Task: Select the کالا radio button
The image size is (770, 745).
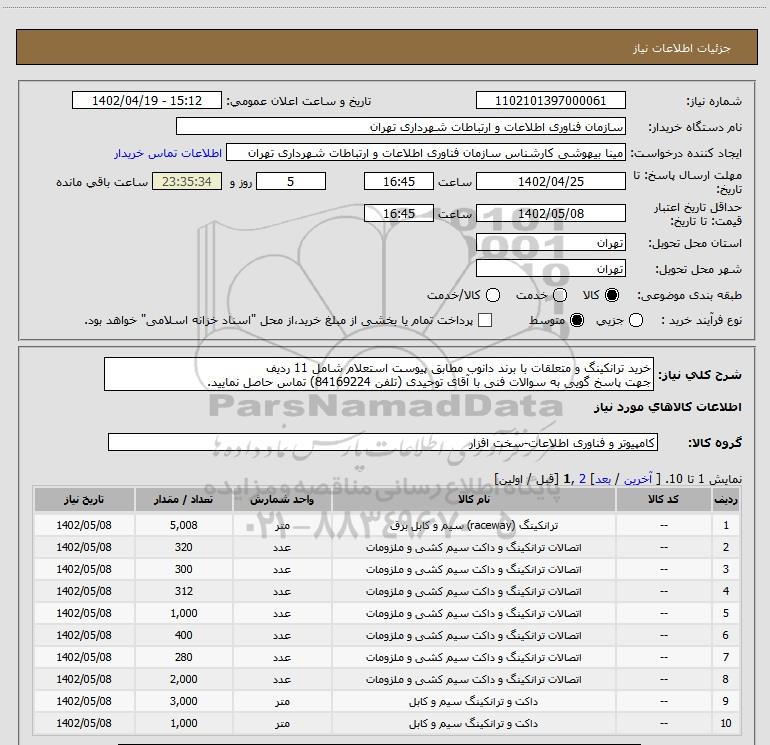Action: pyautogui.click(x=612, y=295)
